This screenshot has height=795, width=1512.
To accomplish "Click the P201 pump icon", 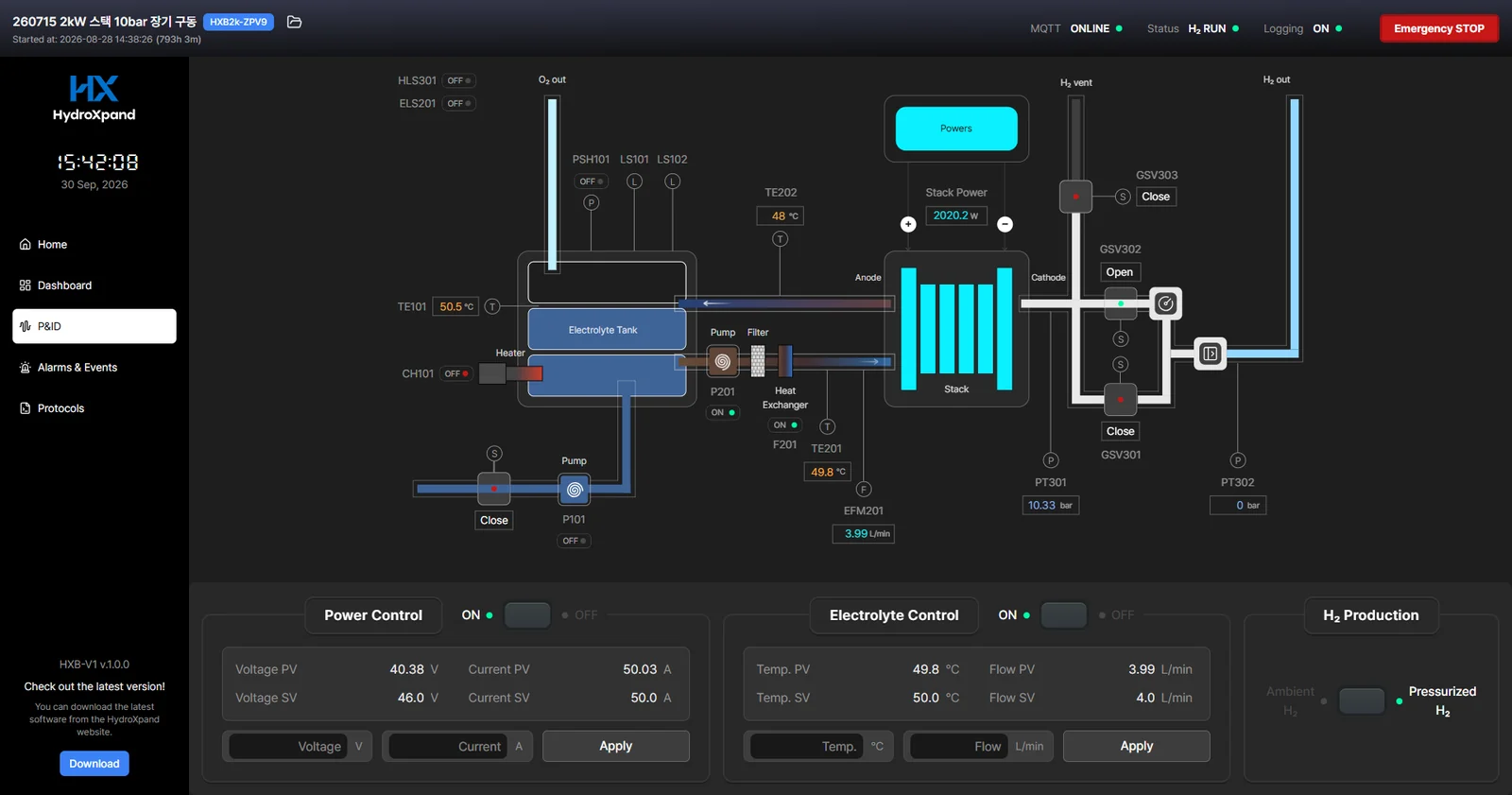I will click(x=722, y=361).
